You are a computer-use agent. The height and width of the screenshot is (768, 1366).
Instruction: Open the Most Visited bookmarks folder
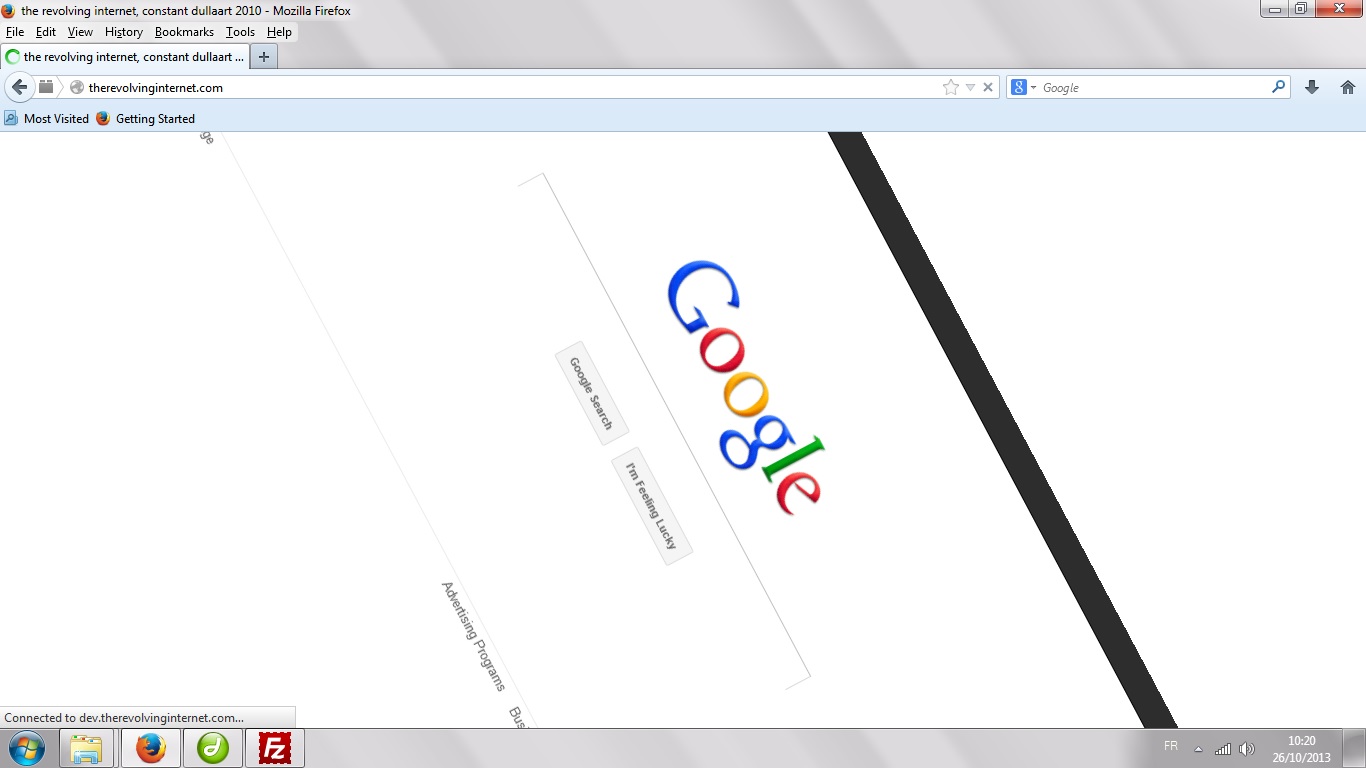point(47,118)
